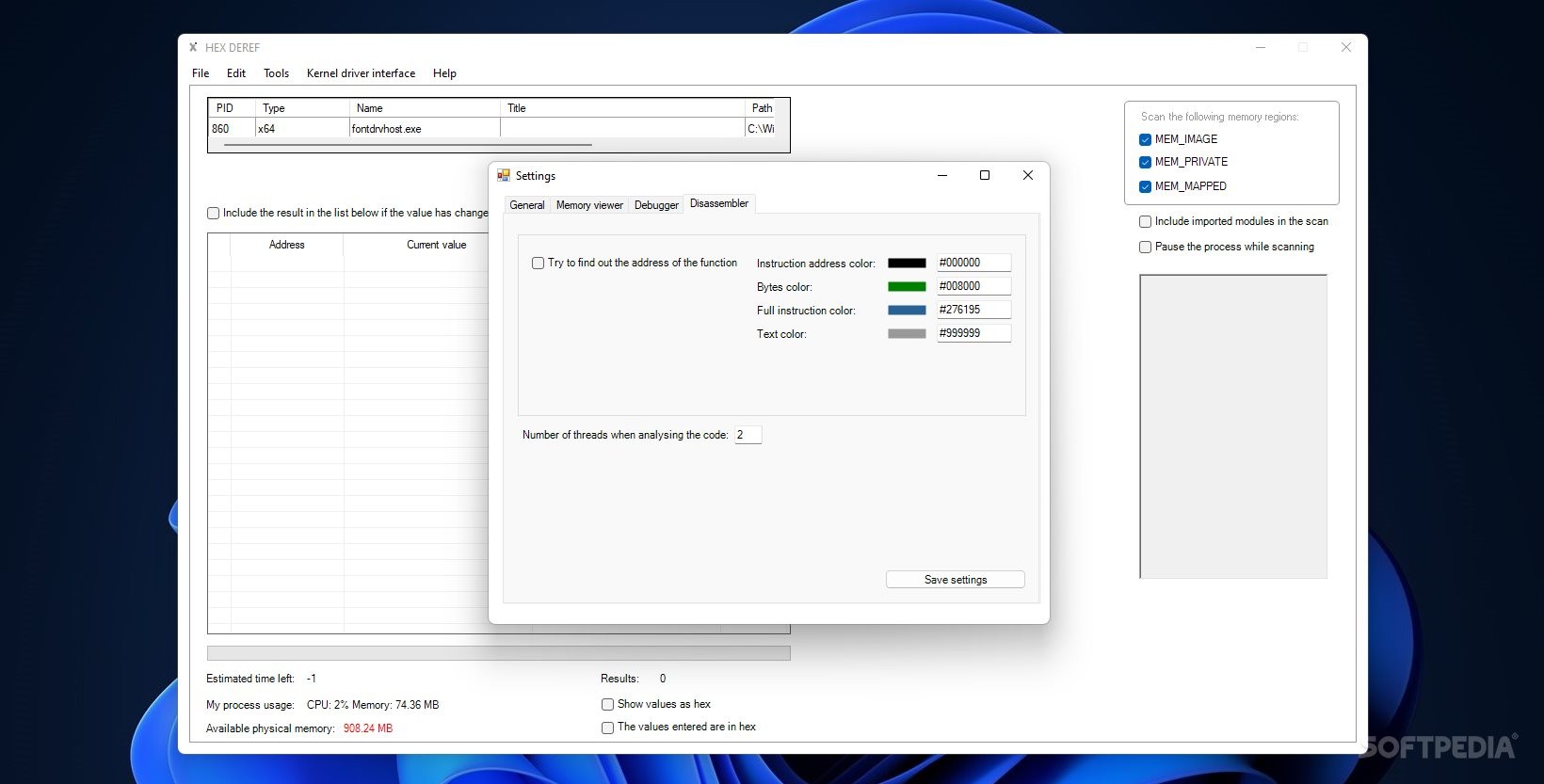Click the Type column header in process list
Viewport: 1544px width, 784px height.
[x=302, y=108]
